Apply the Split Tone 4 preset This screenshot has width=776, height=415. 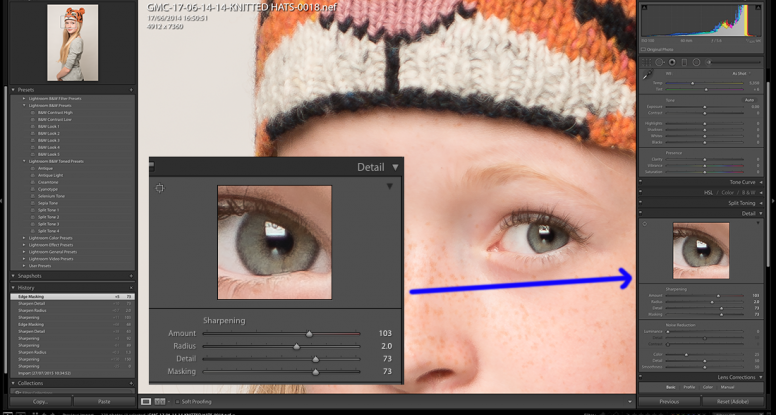click(48, 231)
